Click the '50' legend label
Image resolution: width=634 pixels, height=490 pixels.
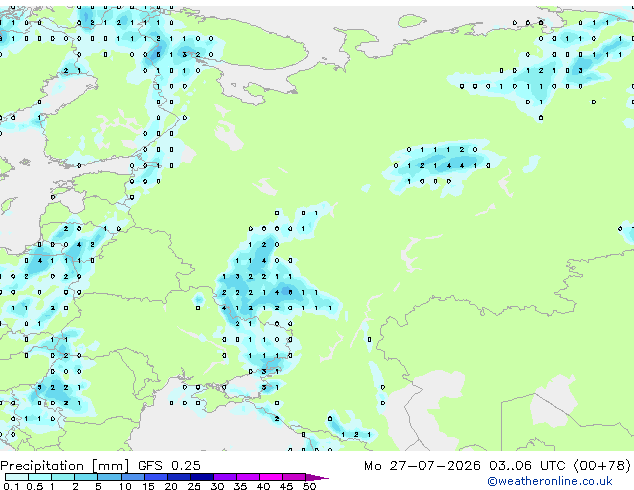[310, 486]
